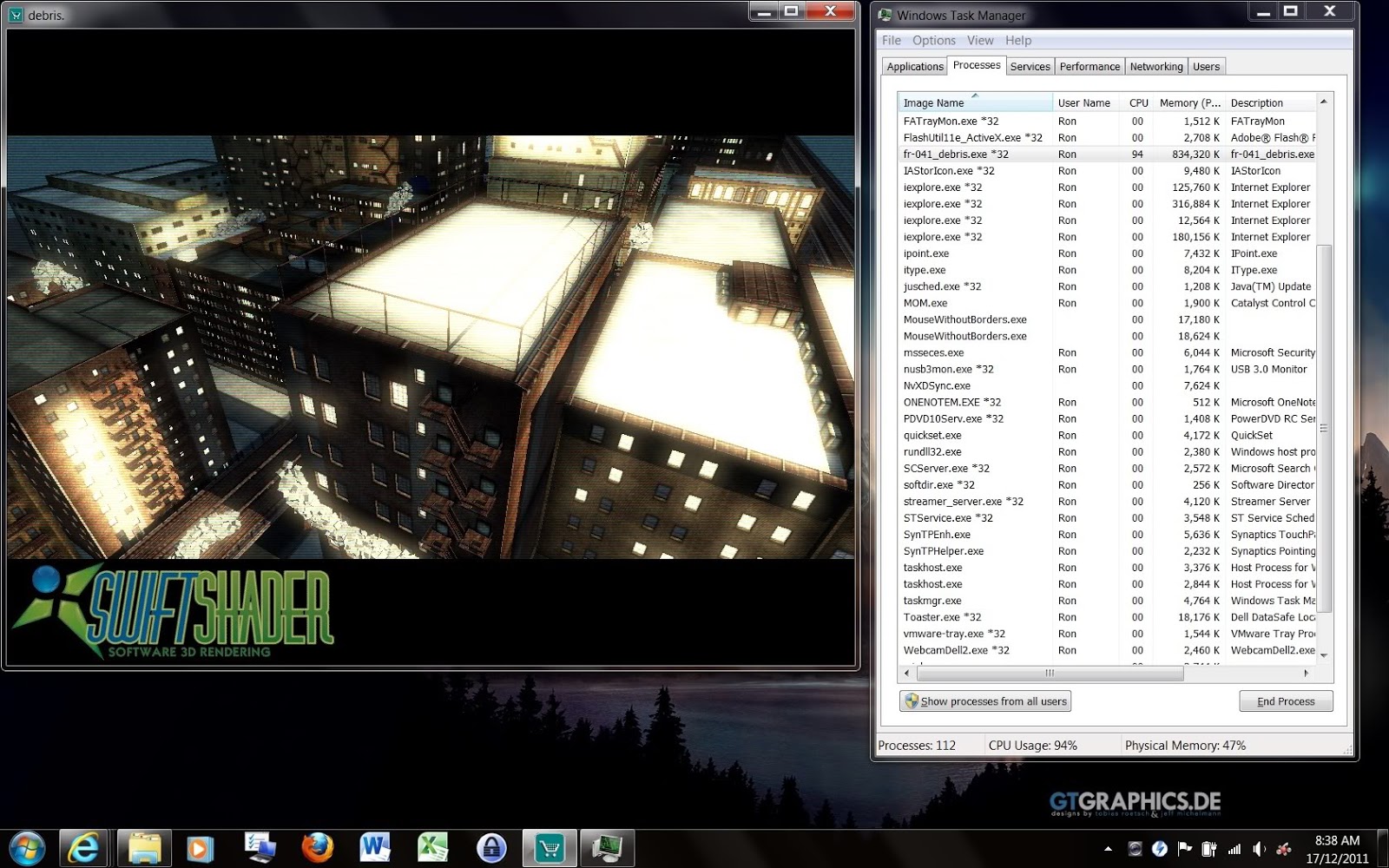This screenshot has height=868, width=1389.
Task: Click the End Process button
Action: click(1286, 701)
